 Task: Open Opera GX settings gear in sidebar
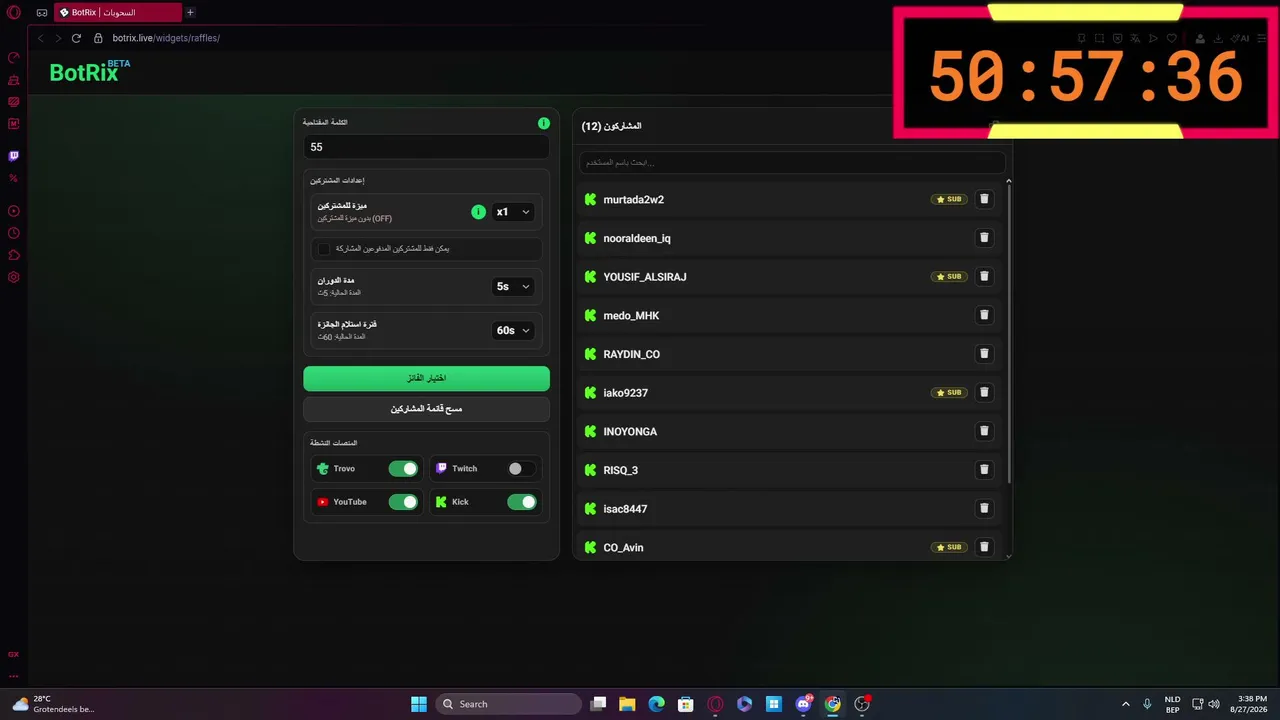[x=14, y=277]
